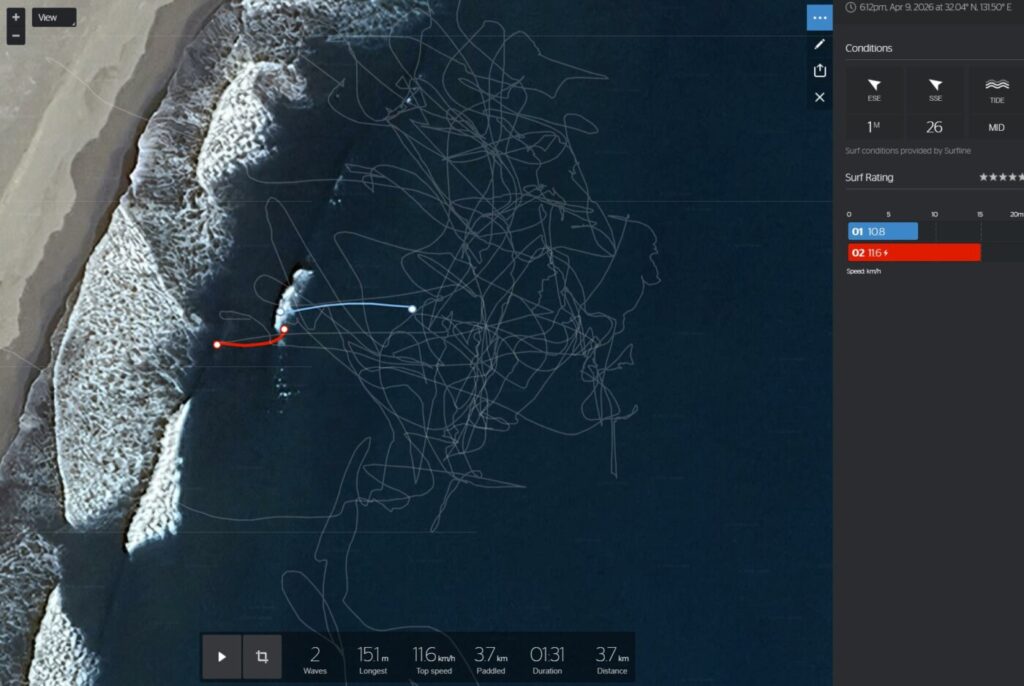Zoom out the map with minus button
This screenshot has width=1024, height=686.
coord(16,36)
